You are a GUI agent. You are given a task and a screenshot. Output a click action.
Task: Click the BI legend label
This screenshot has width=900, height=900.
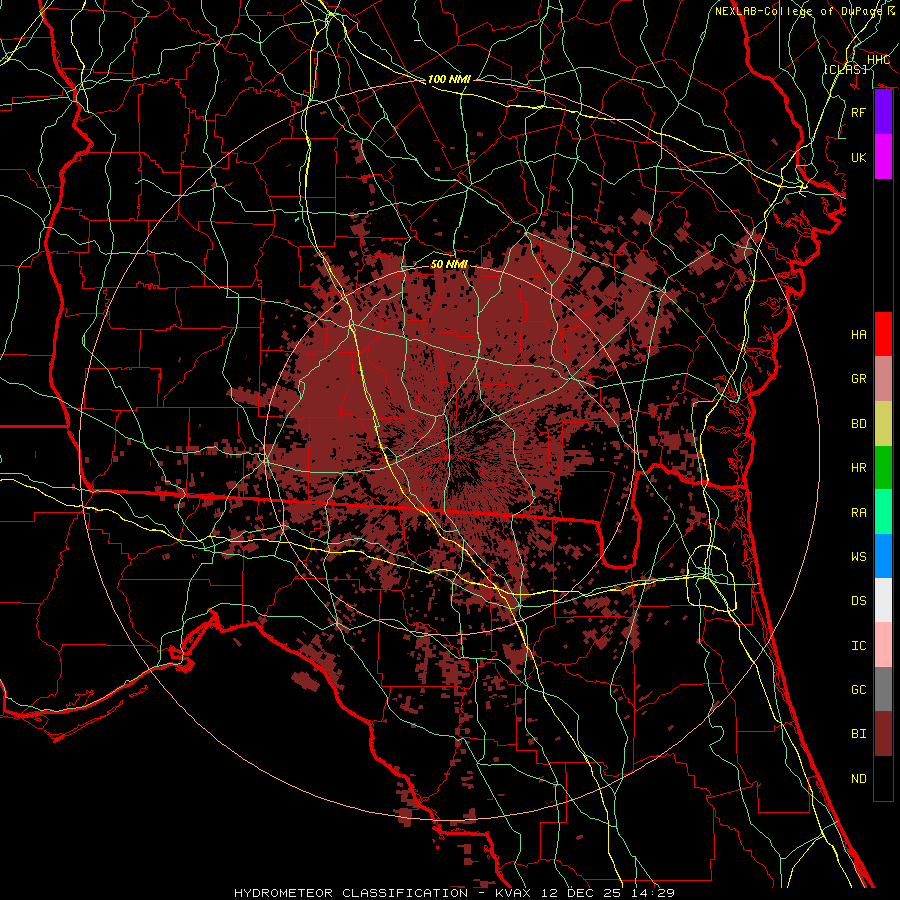(859, 734)
